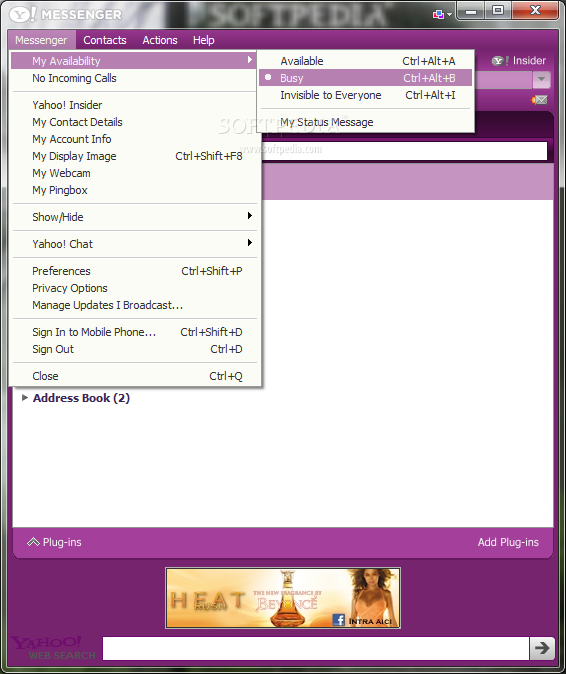Viewport: 566px width, 674px height.
Task: Click the web search arrow button
Action: [x=542, y=648]
